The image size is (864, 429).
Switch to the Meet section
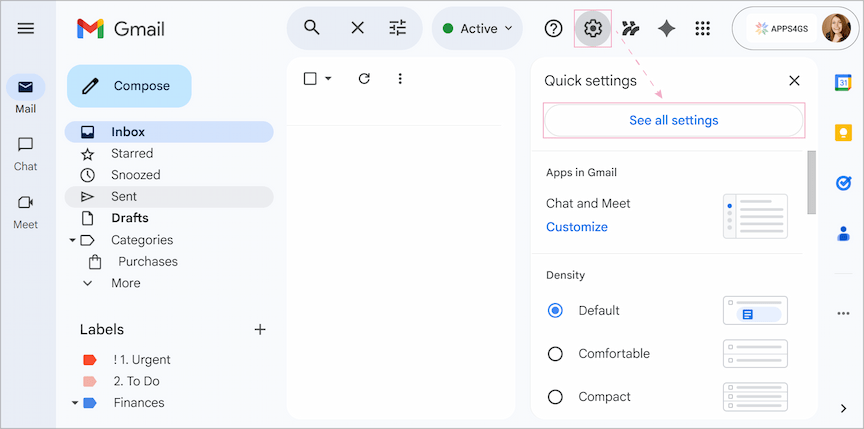click(x=26, y=211)
